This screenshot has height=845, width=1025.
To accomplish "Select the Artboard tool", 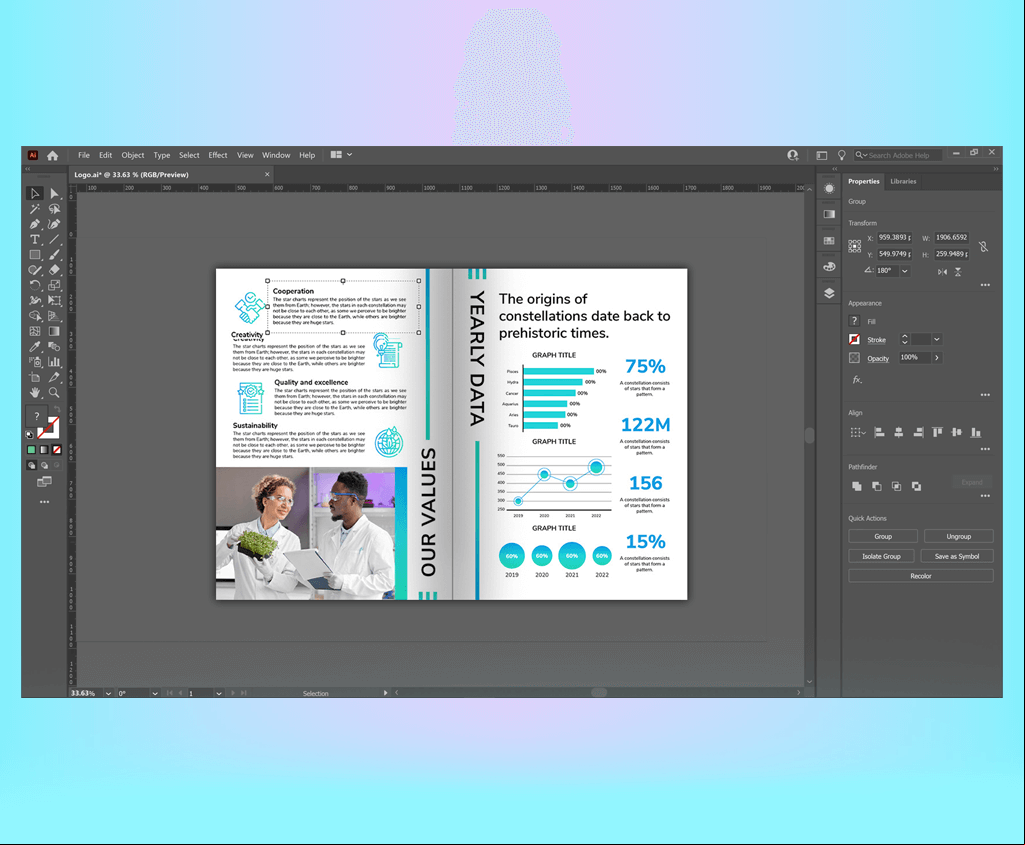I will [35, 377].
